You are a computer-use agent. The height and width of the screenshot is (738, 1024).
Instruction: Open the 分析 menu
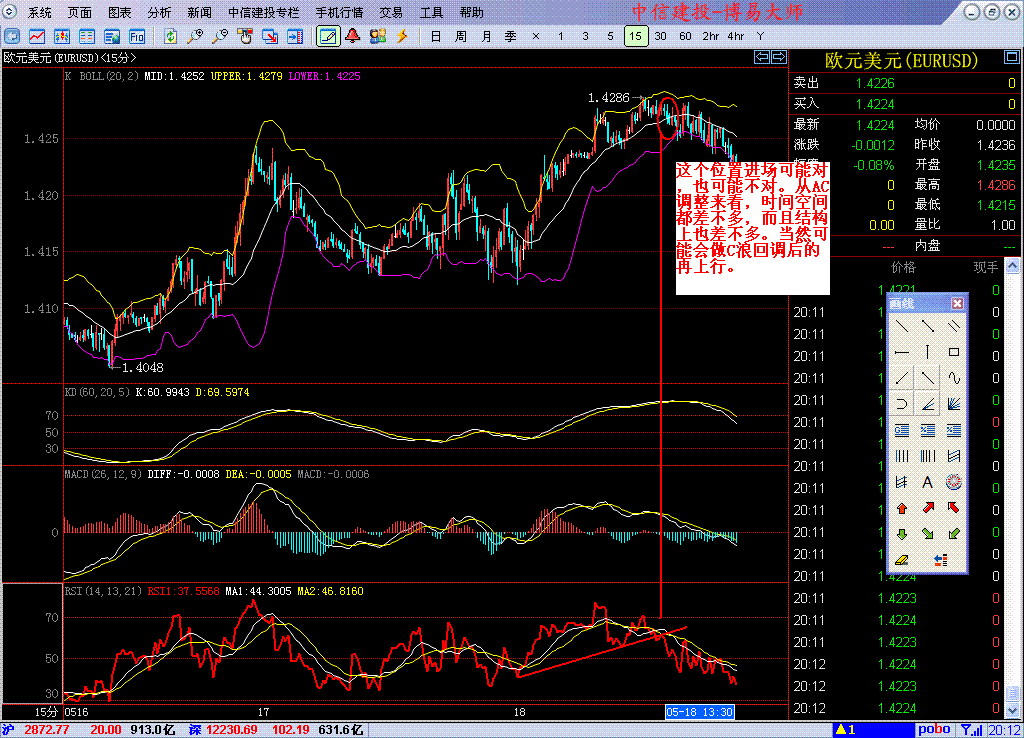click(159, 12)
